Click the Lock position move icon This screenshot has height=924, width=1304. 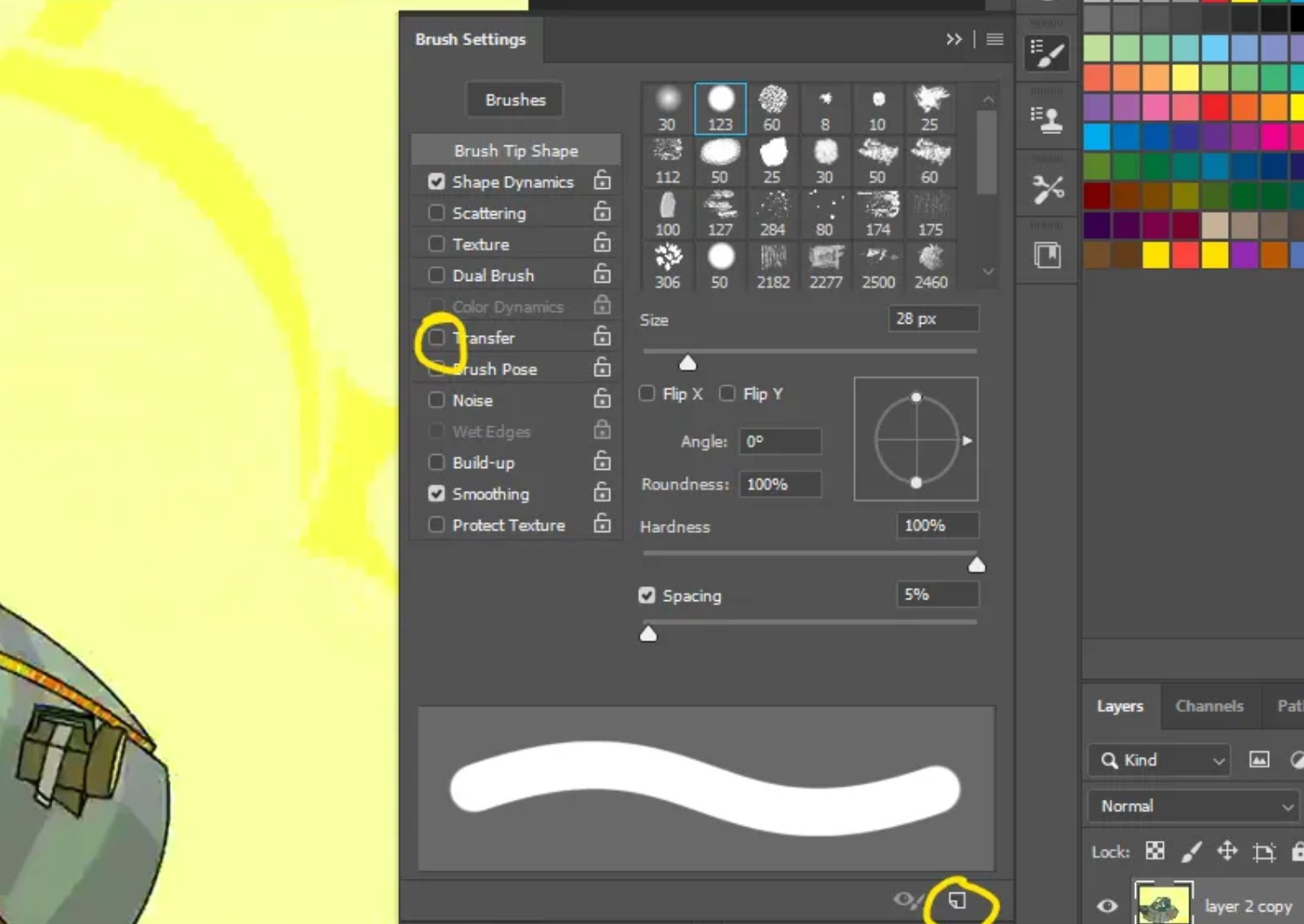pyautogui.click(x=1227, y=851)
